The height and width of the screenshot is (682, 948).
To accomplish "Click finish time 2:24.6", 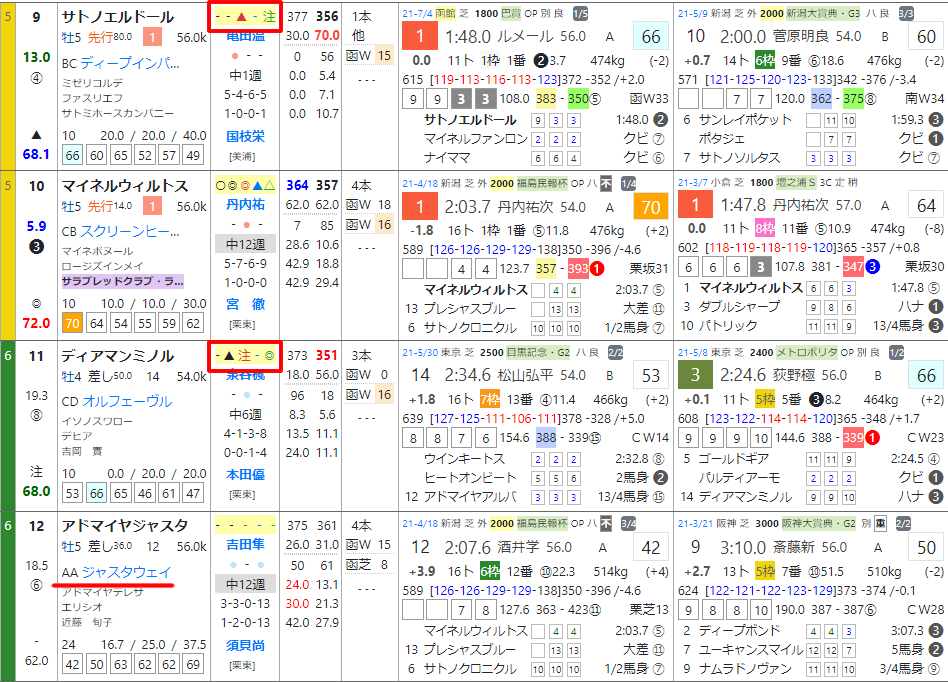I will pos(743,375).
